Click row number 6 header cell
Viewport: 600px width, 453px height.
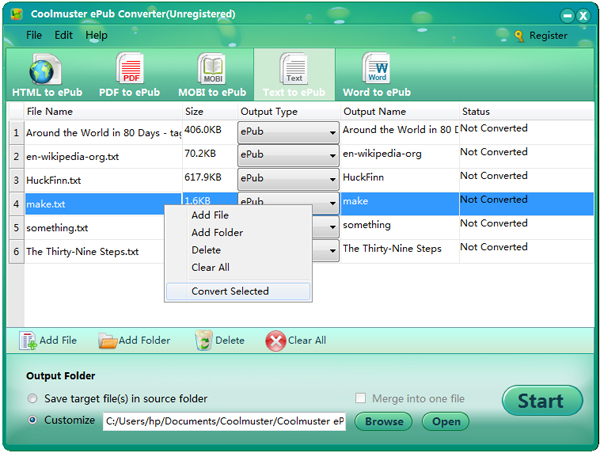[16, 251]
